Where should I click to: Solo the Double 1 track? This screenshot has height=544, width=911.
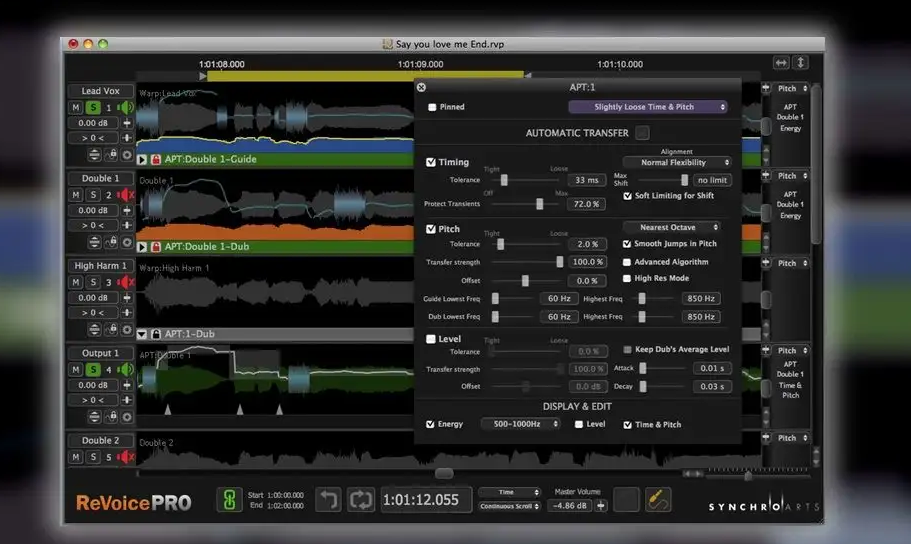point(93,195)
